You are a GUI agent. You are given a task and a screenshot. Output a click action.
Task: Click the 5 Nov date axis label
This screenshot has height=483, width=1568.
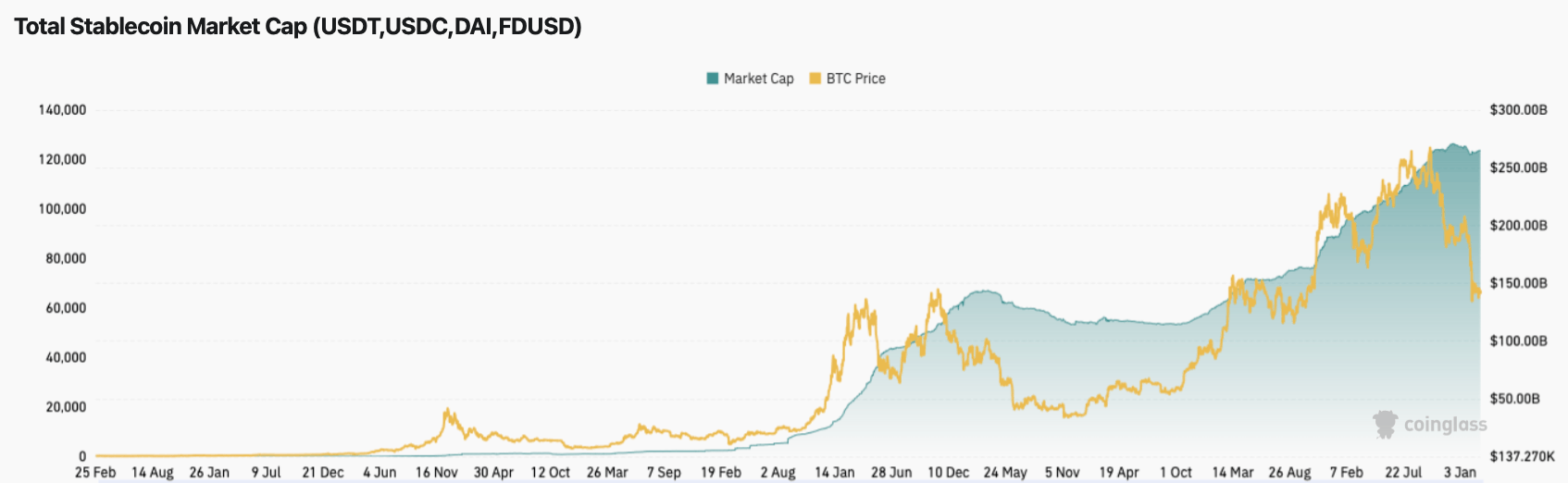(1063, 472)
